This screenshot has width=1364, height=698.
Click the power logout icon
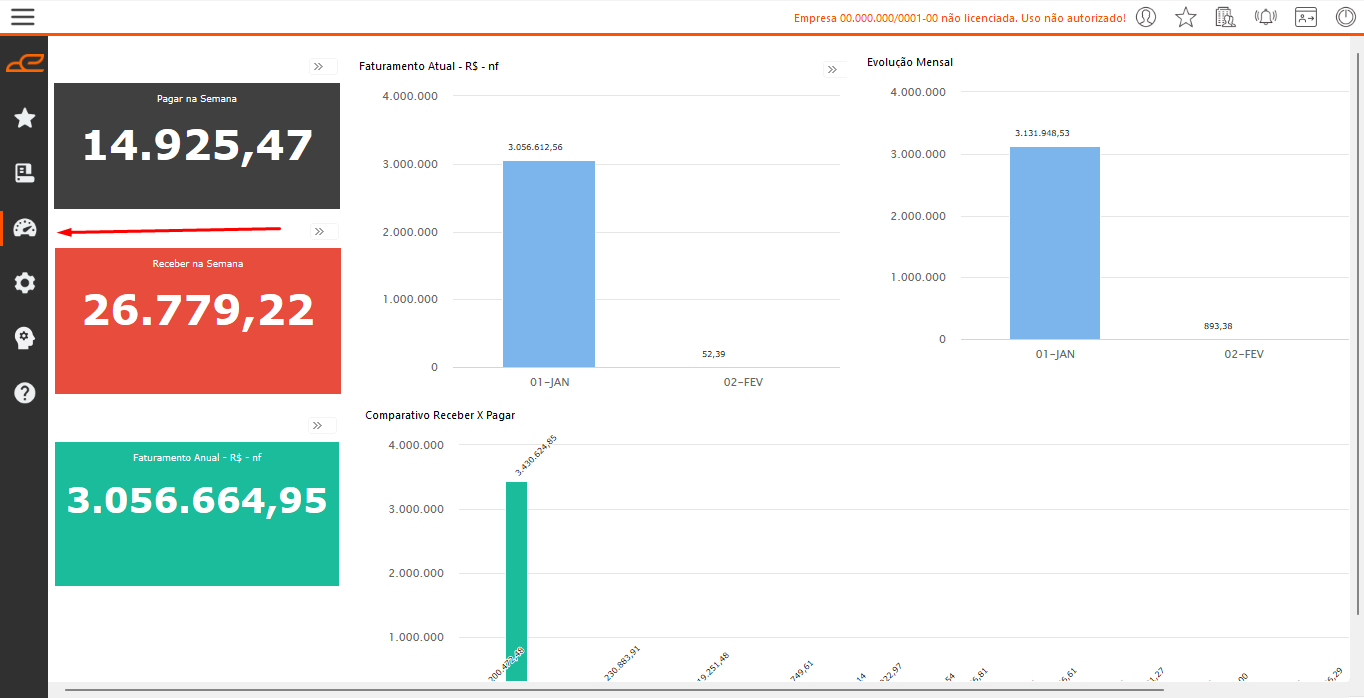[1346, 17]
